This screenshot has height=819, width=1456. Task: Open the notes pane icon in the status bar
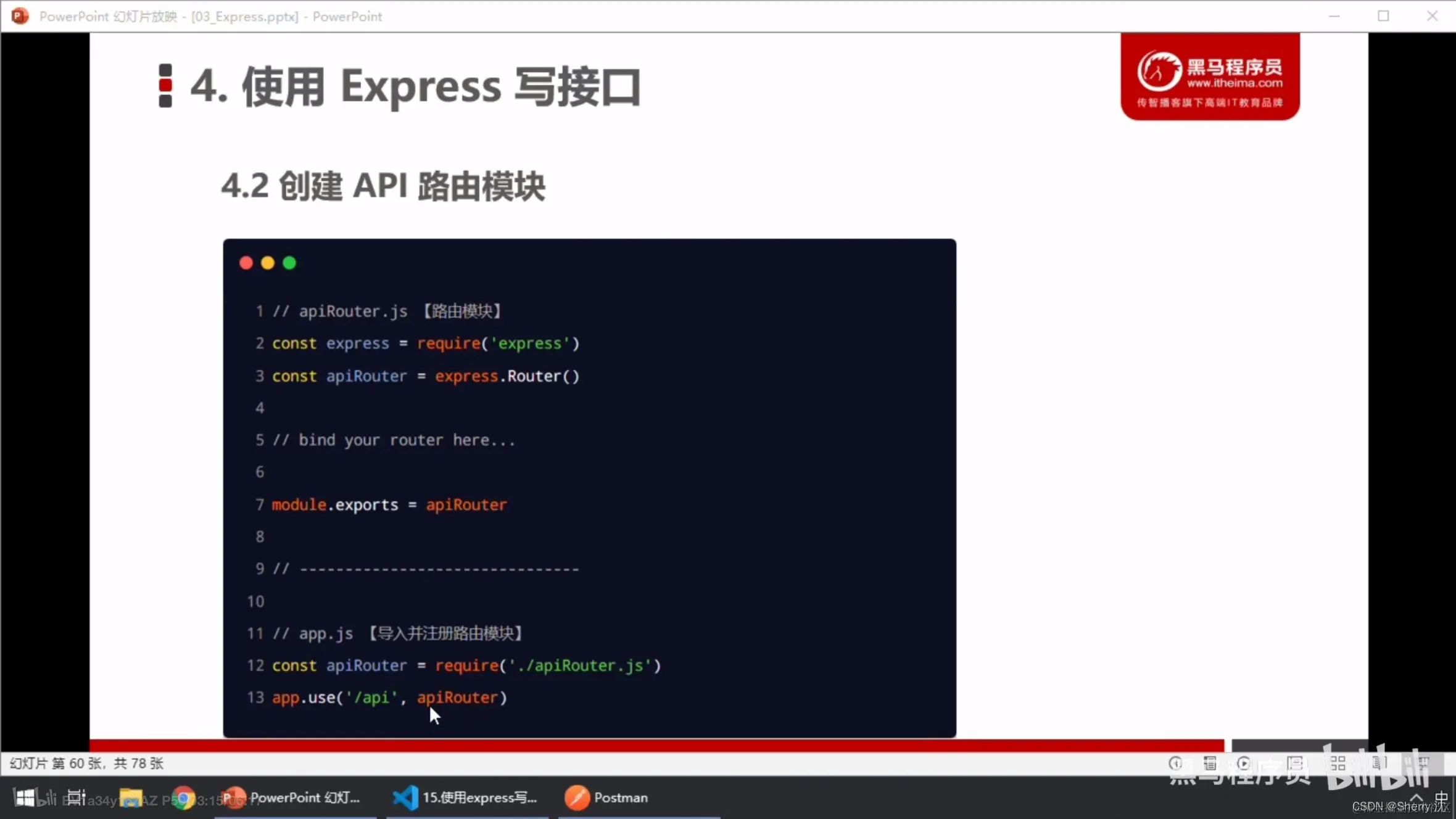[x=1210, y=763]
